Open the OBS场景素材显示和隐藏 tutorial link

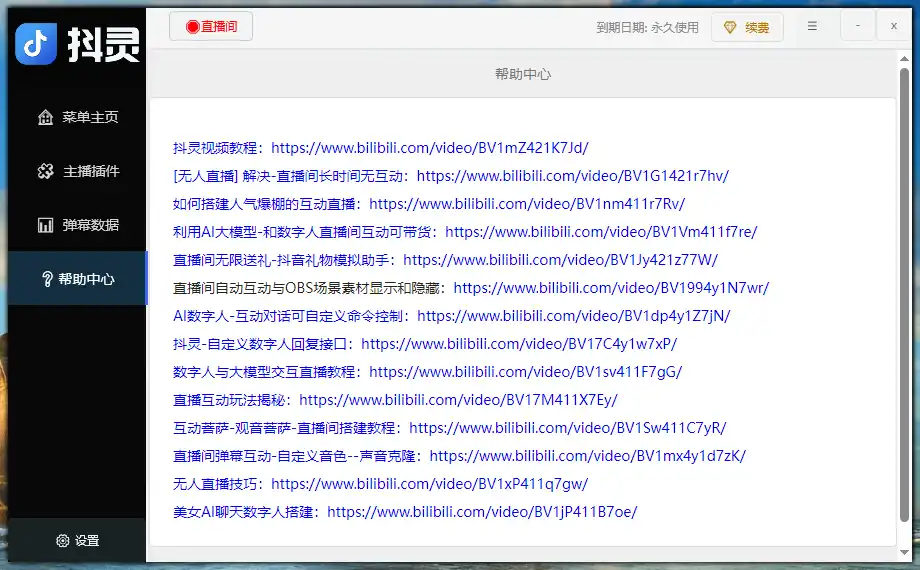[610, 287]
